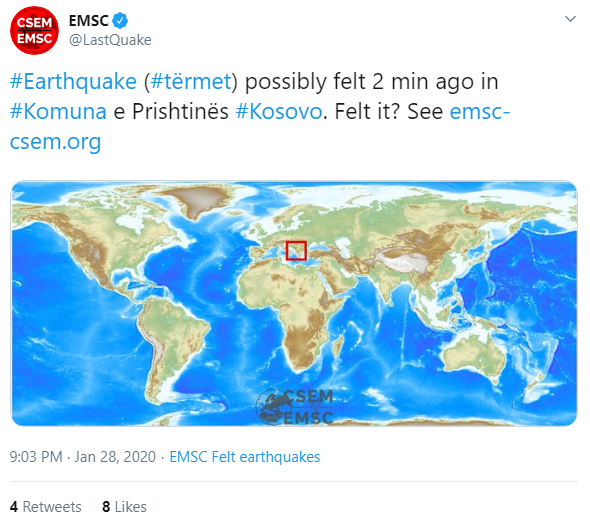Select the #Kosovo hashtag

click(x=279, y=112)
